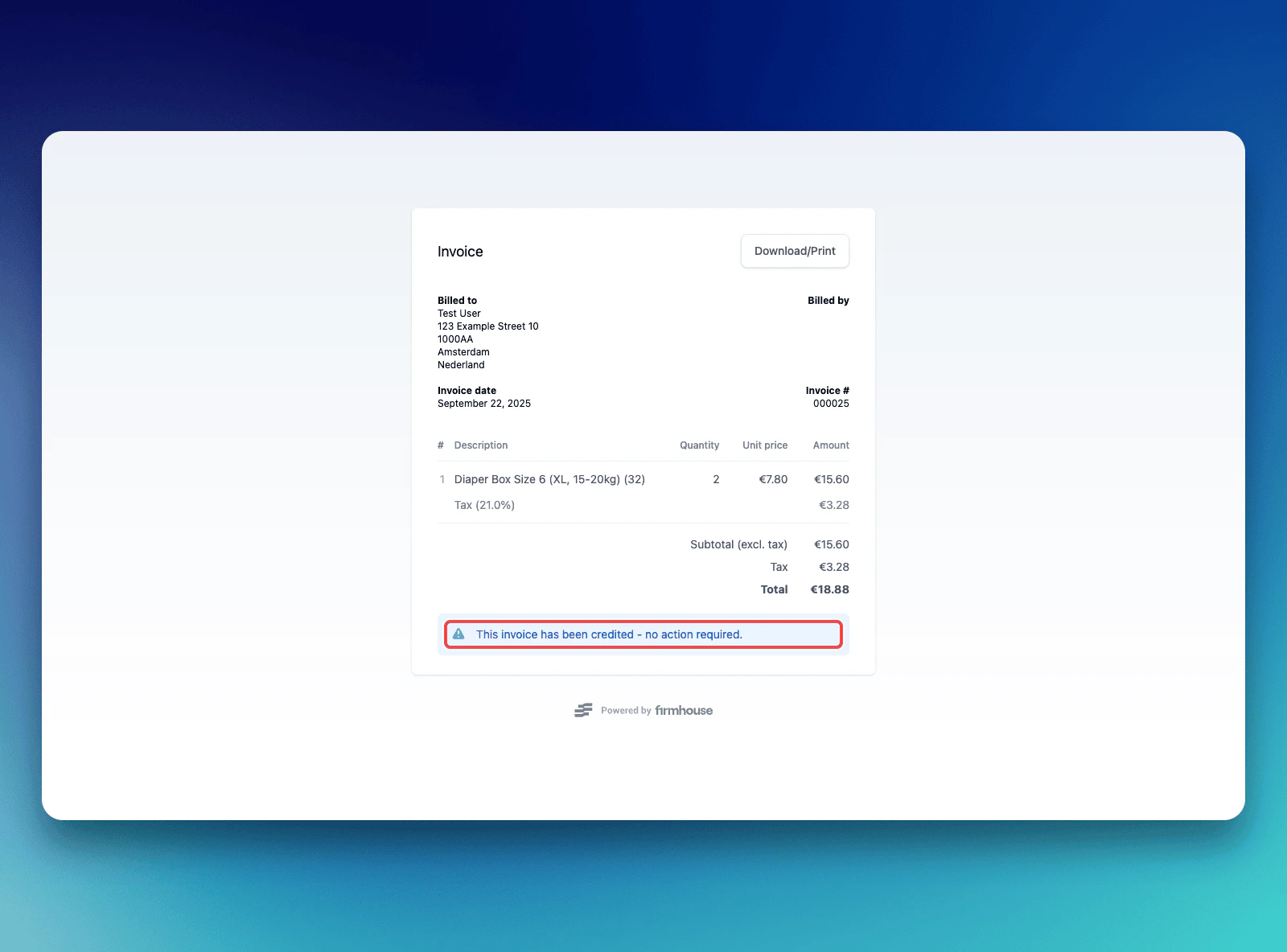
Task: Select the line item Diaper Box Size 6
Action: click(x=549, y=478)
